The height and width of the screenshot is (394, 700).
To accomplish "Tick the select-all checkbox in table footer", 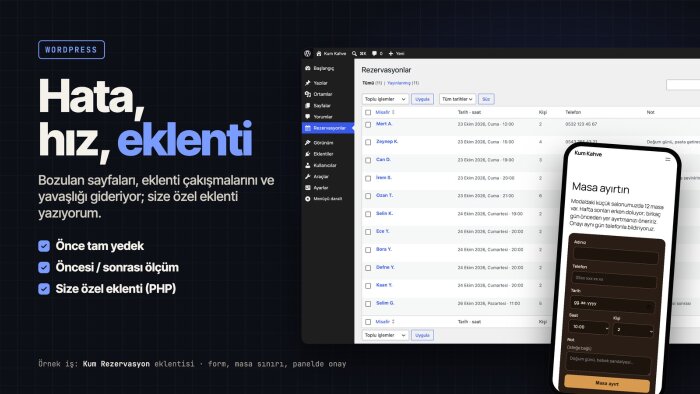I will tap(368, 322).
